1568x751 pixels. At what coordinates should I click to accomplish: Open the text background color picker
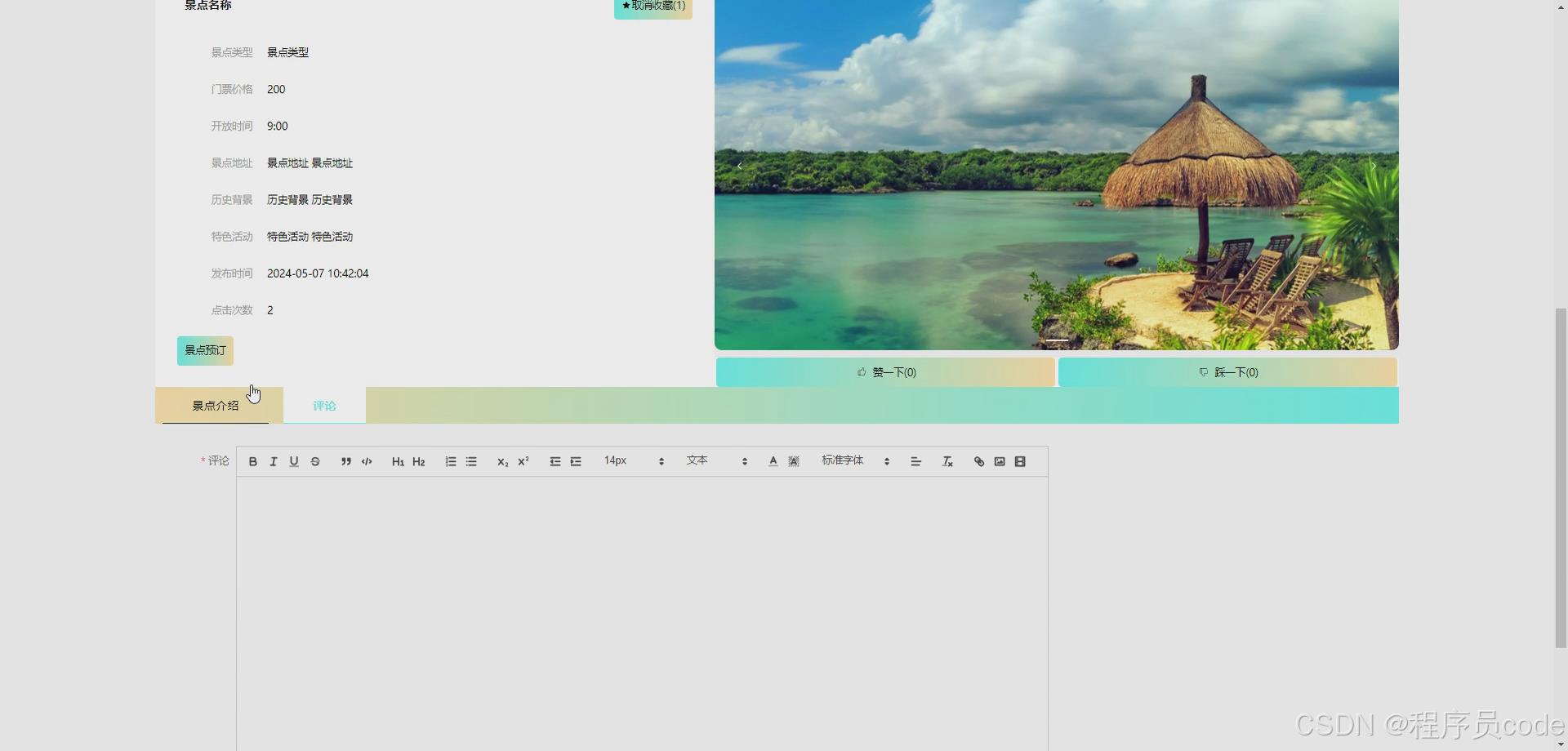(x=794, y=462)
